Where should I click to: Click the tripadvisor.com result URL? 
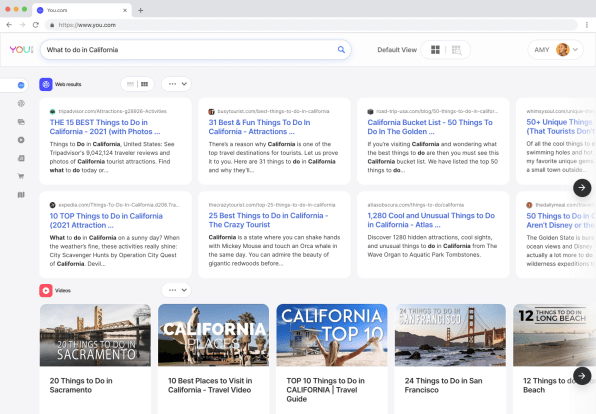(113, 111)
